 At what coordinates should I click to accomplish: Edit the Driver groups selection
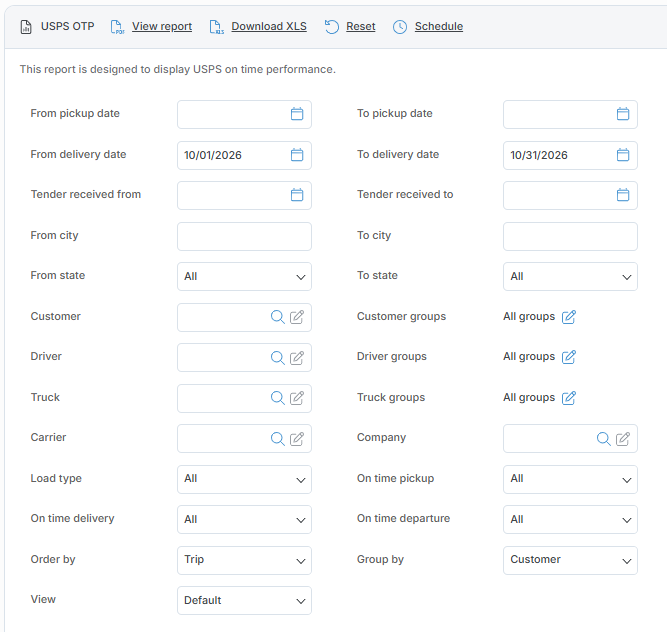tap(569, 357)
